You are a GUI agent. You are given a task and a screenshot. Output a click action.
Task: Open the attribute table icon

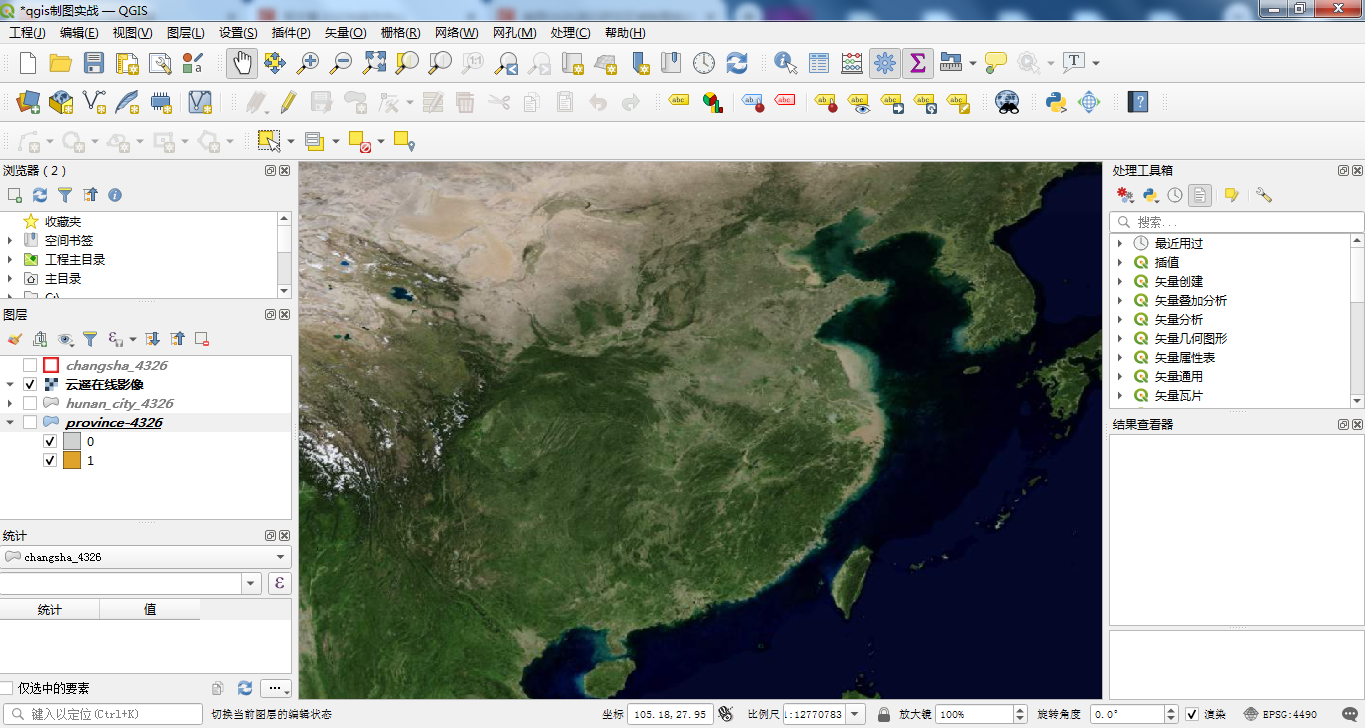click(x=819, y=63)
